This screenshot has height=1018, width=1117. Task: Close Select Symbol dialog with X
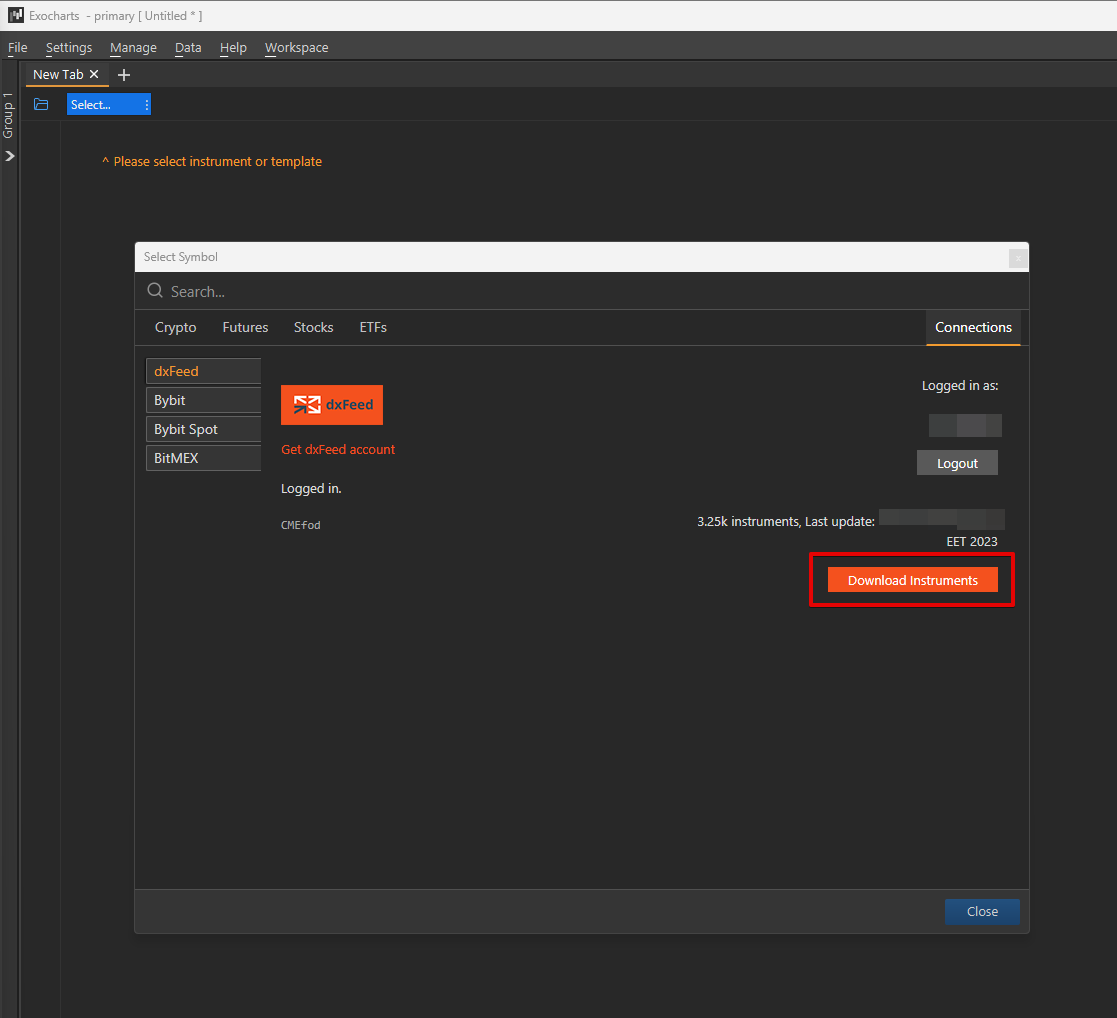click(x=1018, y=258)
